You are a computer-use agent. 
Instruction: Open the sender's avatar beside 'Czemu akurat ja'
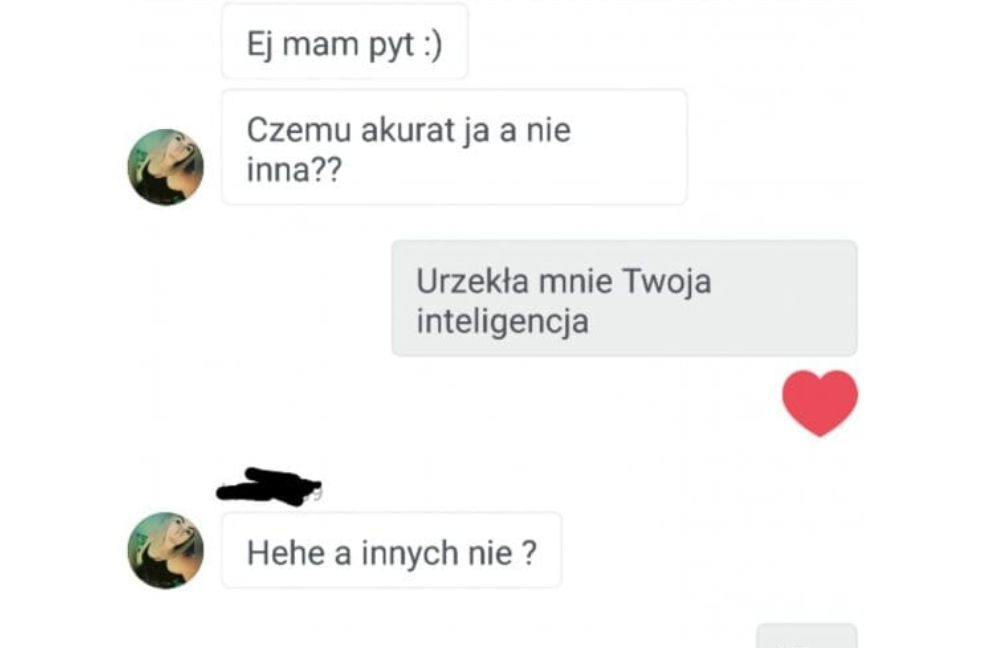coord(166,167)
